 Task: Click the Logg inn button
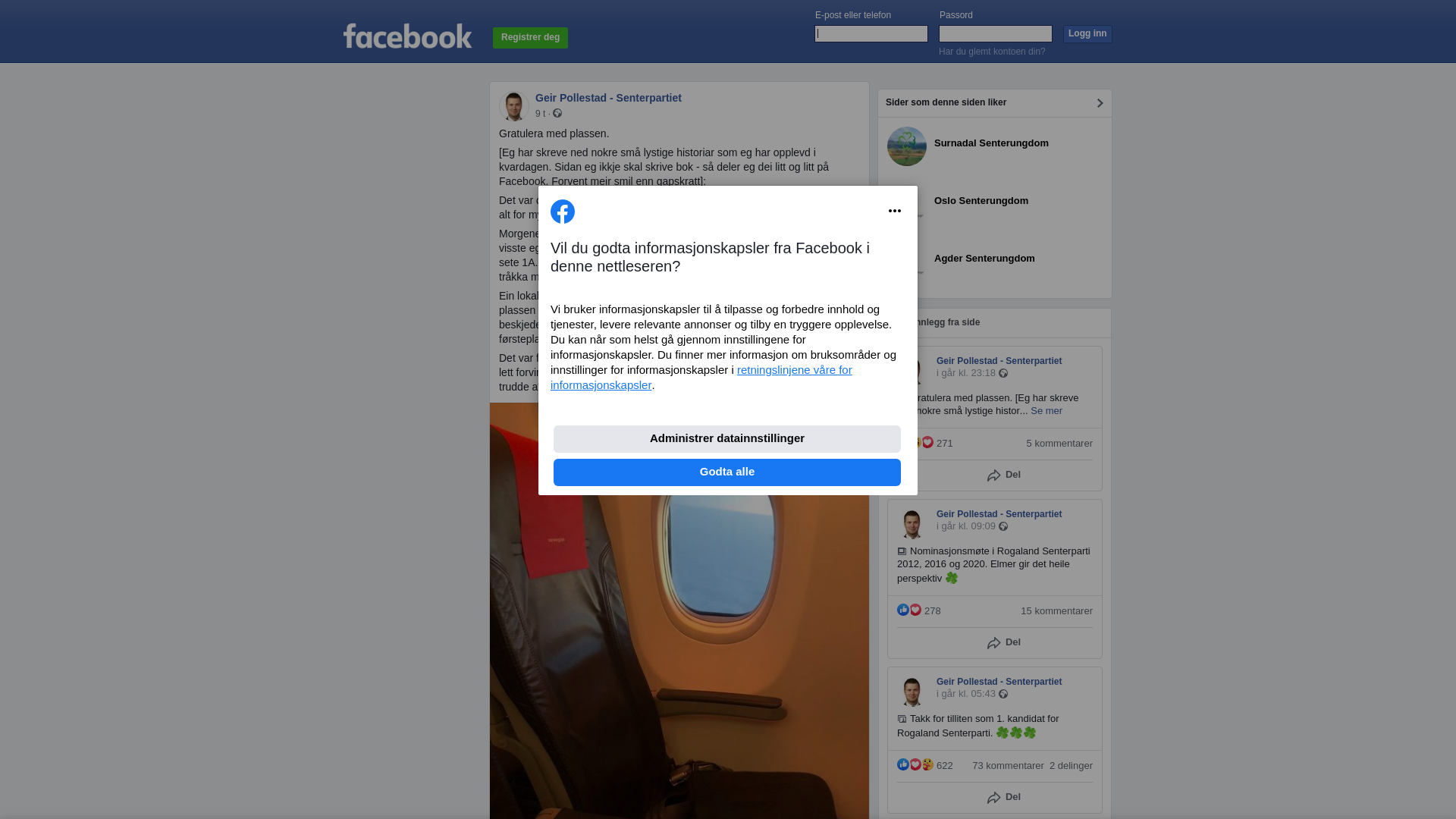[1087, 34]
